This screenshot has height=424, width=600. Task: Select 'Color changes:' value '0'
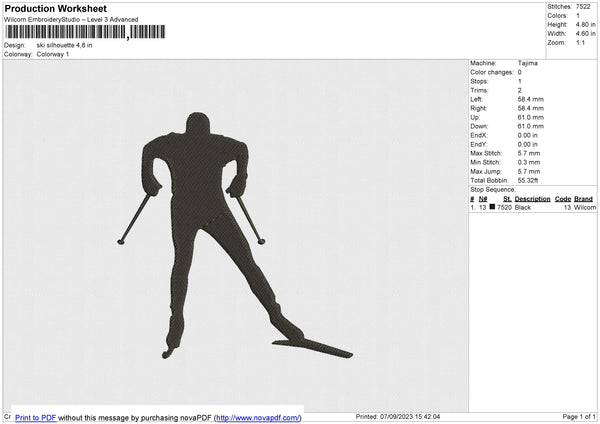point(520,72)
